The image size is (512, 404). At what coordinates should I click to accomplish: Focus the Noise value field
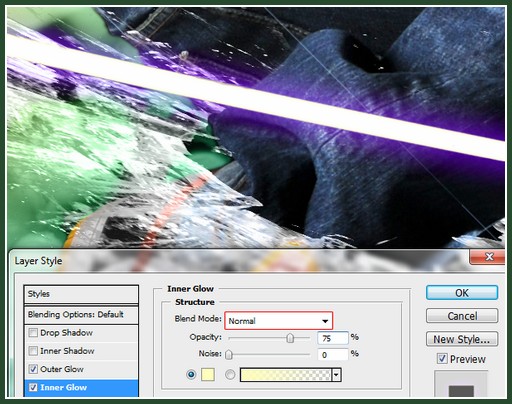pyautogui.click(x=333, y=355)
